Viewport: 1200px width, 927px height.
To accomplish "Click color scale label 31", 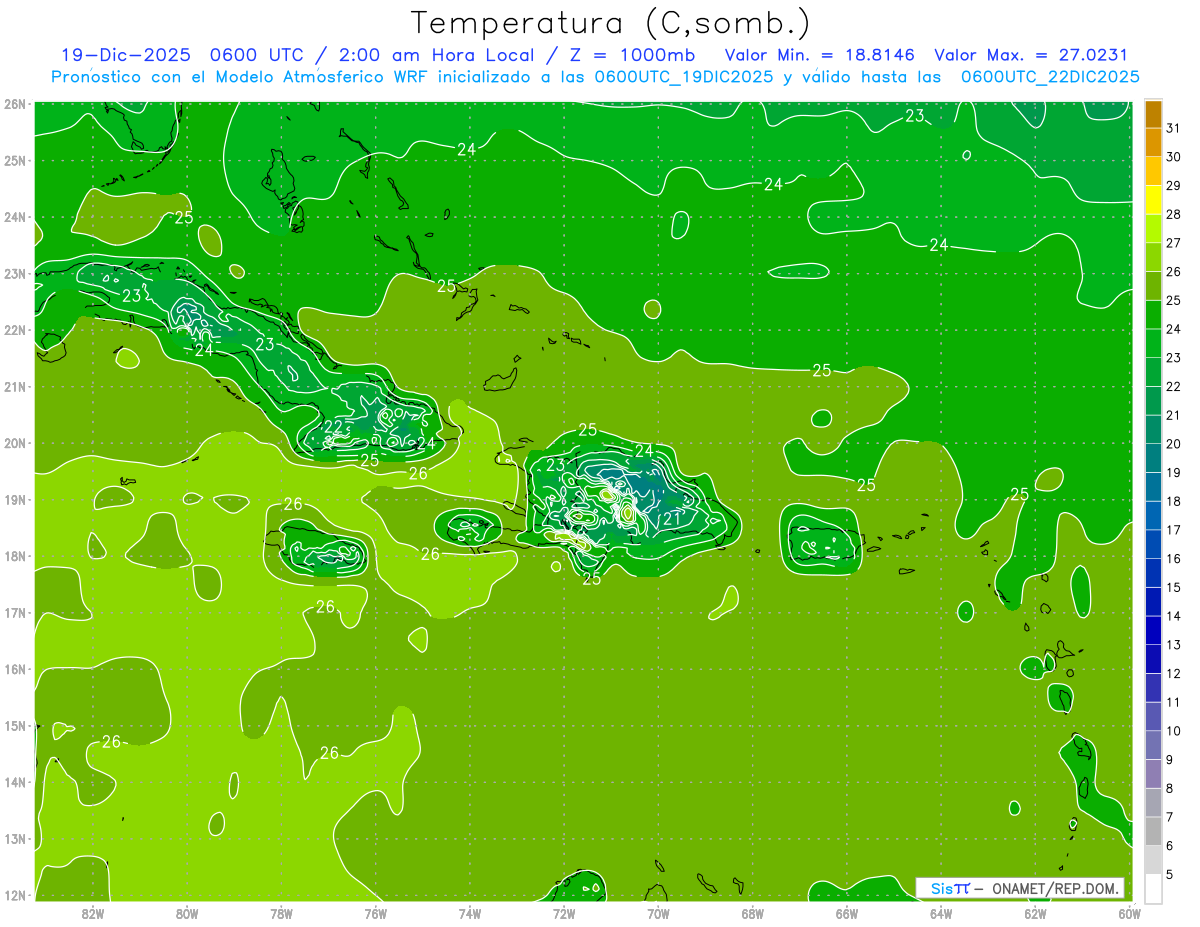I will pos(1173,129).
